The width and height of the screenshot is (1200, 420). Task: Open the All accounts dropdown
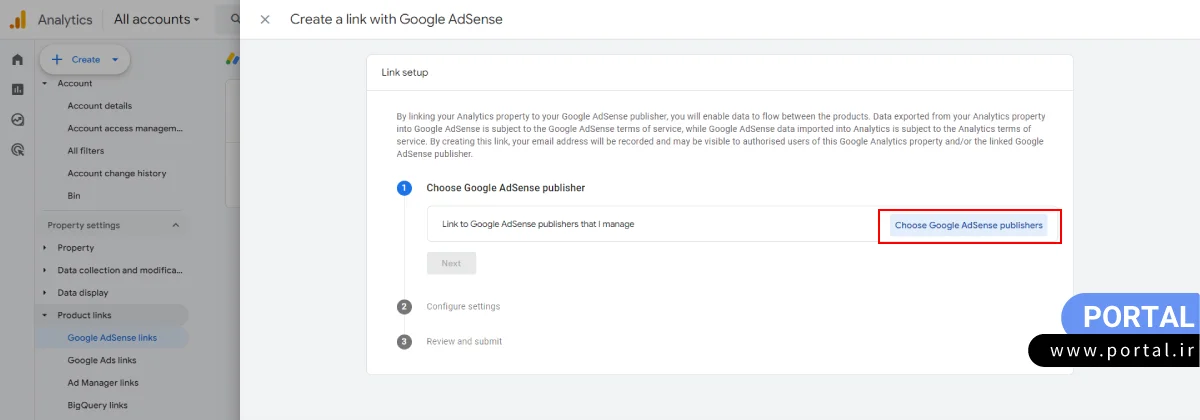[156, 19]
